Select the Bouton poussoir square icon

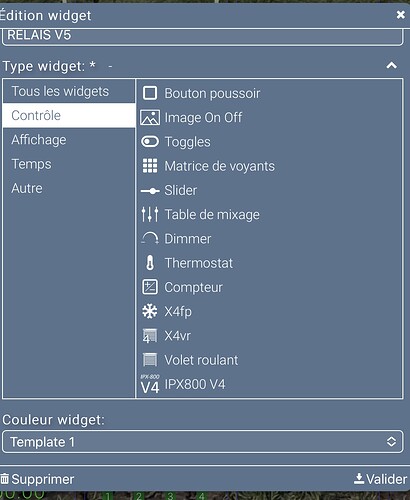150,93
